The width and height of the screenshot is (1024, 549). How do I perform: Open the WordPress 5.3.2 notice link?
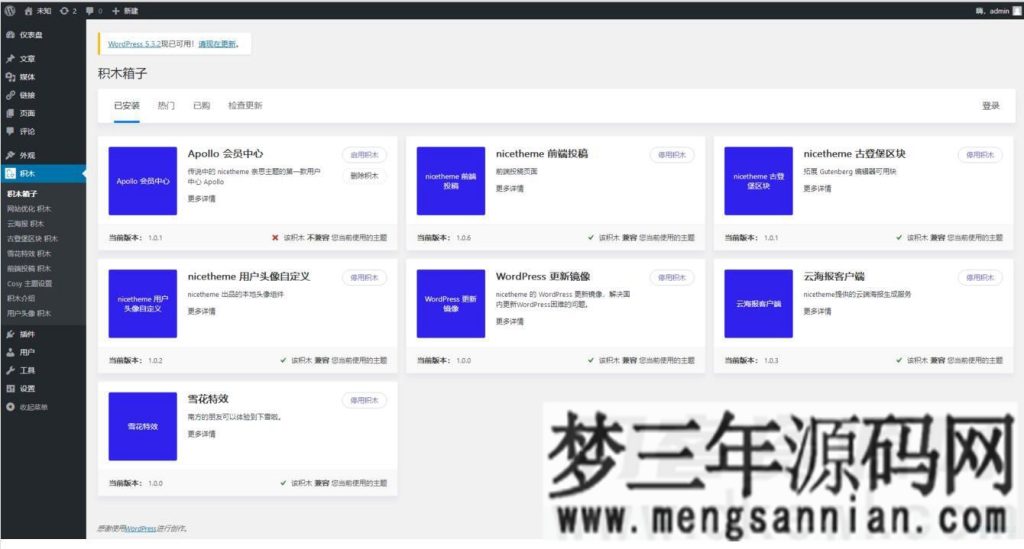click(x=134, y=44)
